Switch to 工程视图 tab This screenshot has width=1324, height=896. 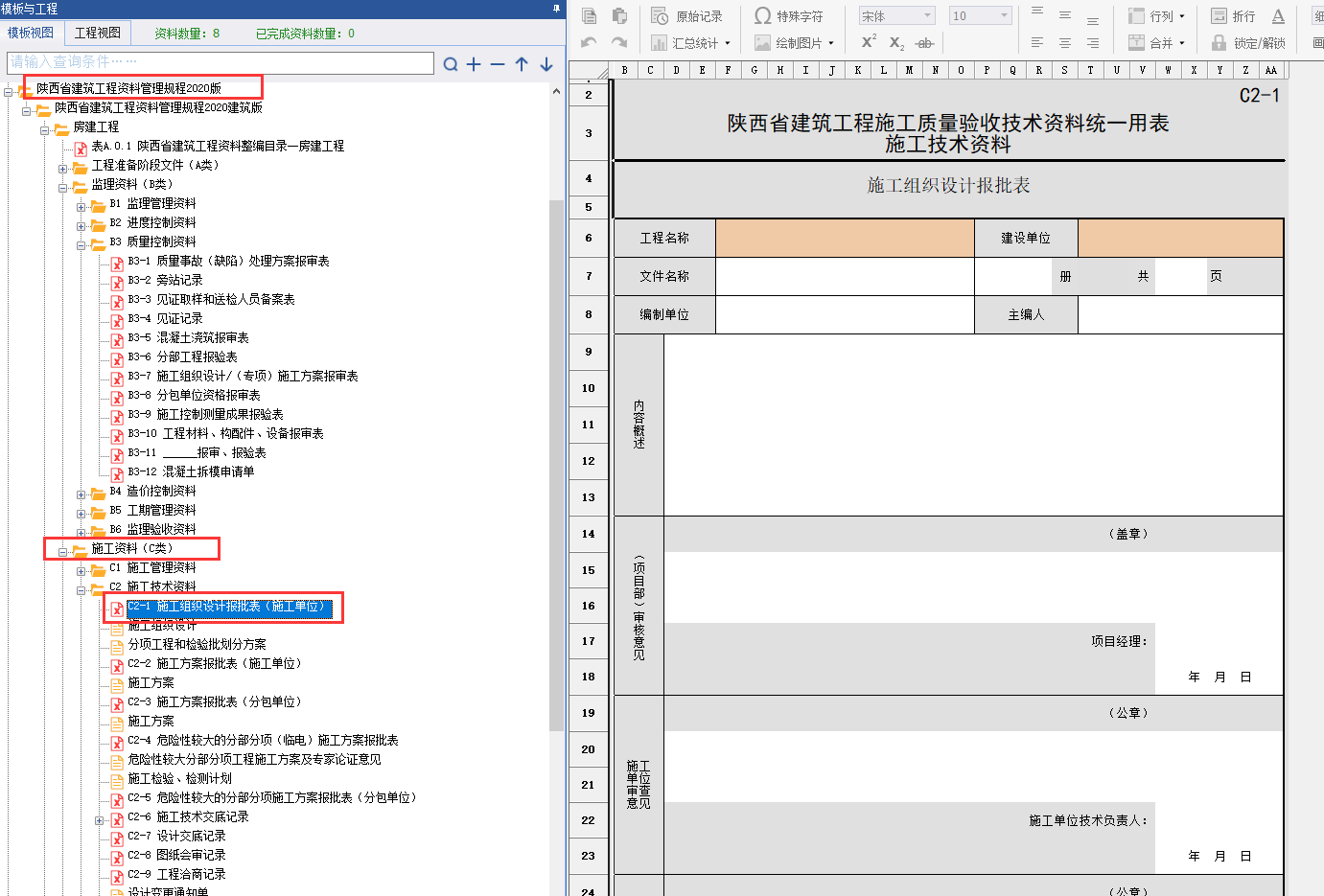pos(98,33)
